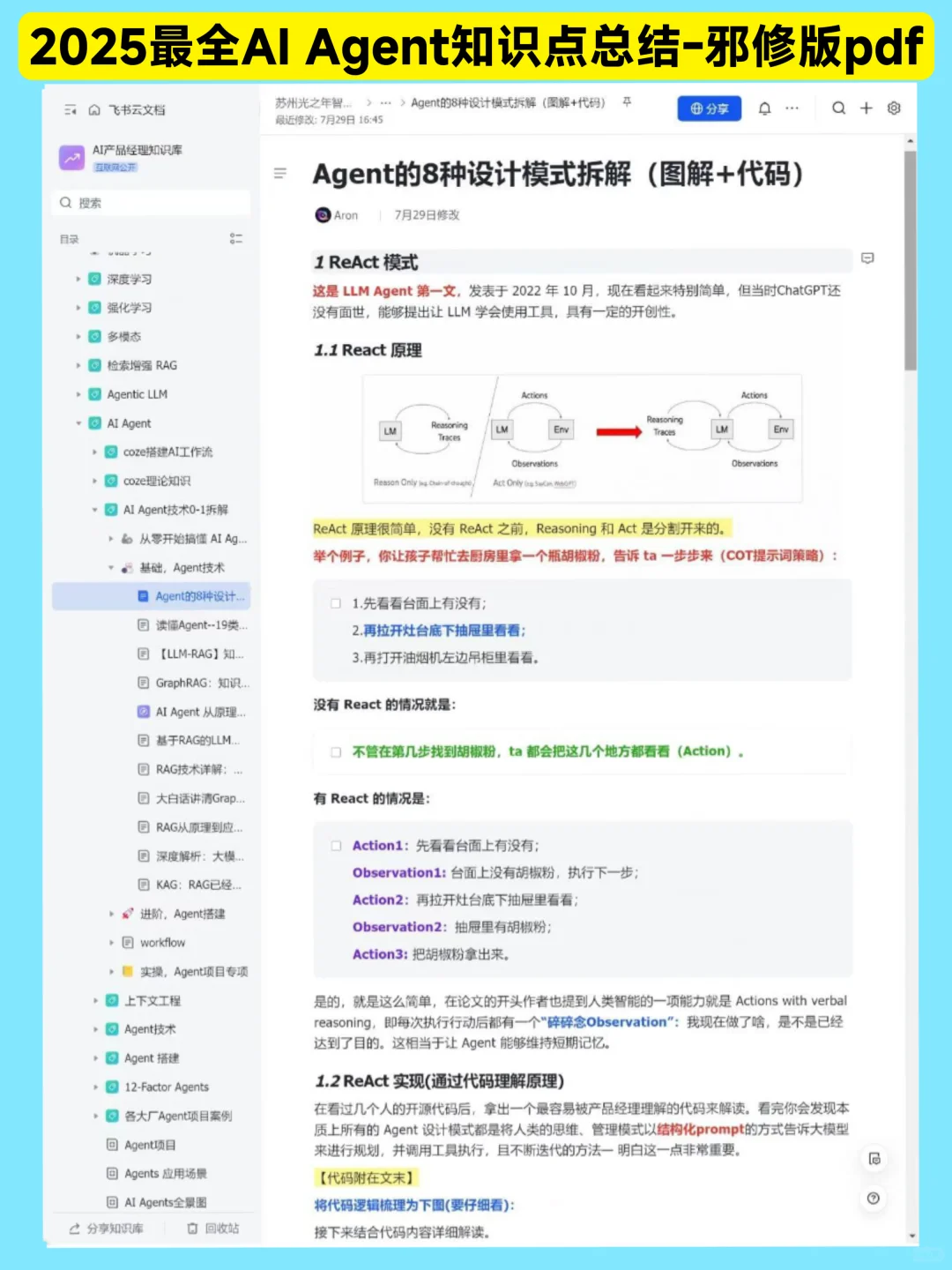
Task: Open the Agent技术 tree item
Action: click(149, 1029)
